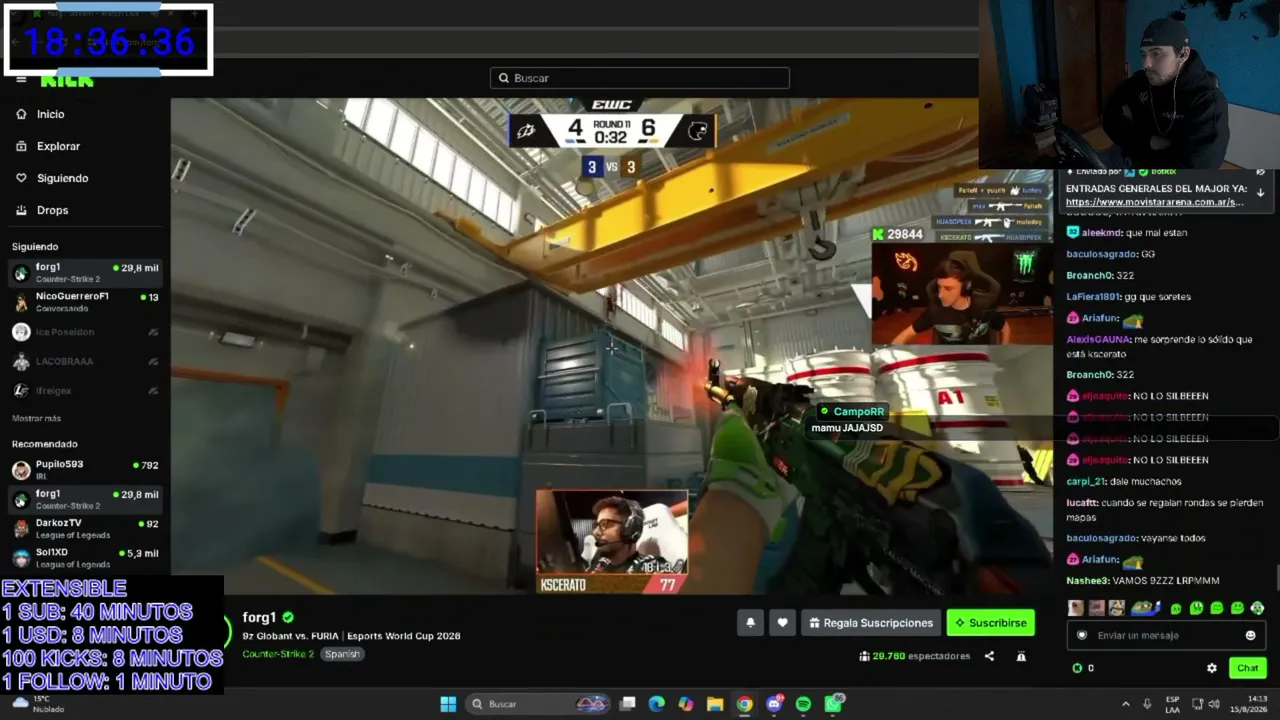Click username AlexisGAUNA in chat
The image size is (1280, 720).
click(x=1098, y=340)
